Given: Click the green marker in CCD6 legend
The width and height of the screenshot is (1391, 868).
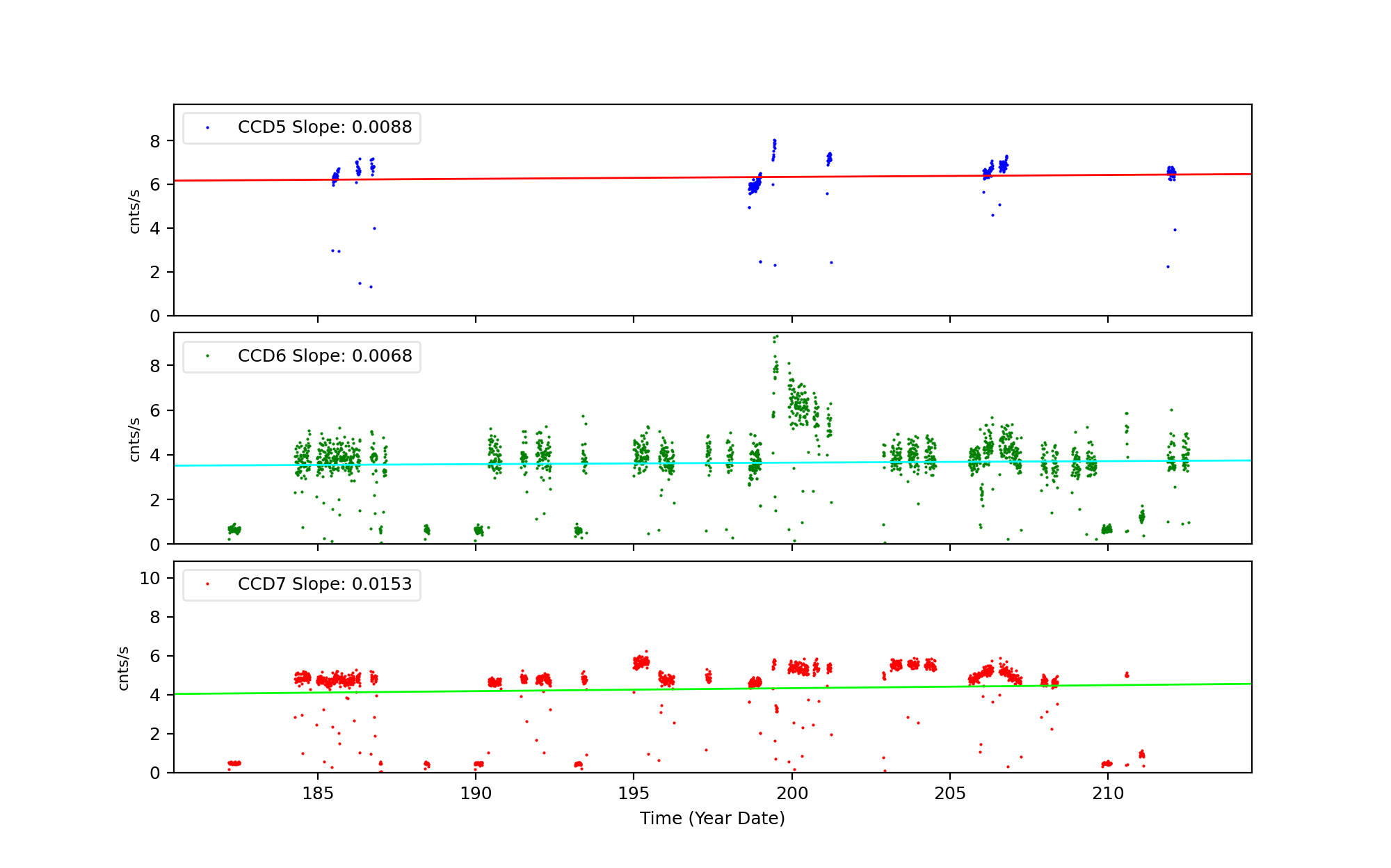Looking at the screenshot, I should pyautogui.click(x=207, y=356).
